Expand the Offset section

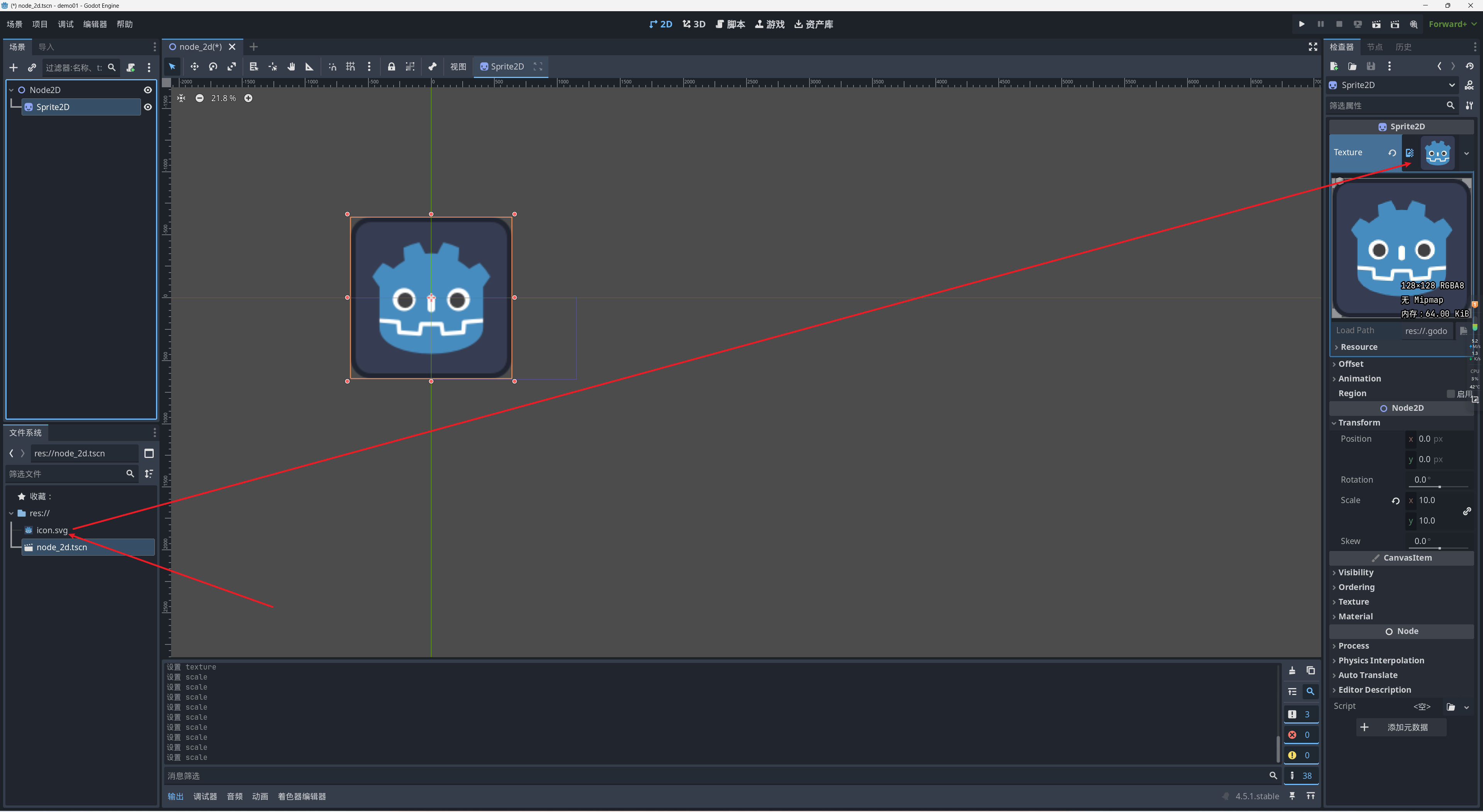pyautogui.click(x=1351, y=364)
